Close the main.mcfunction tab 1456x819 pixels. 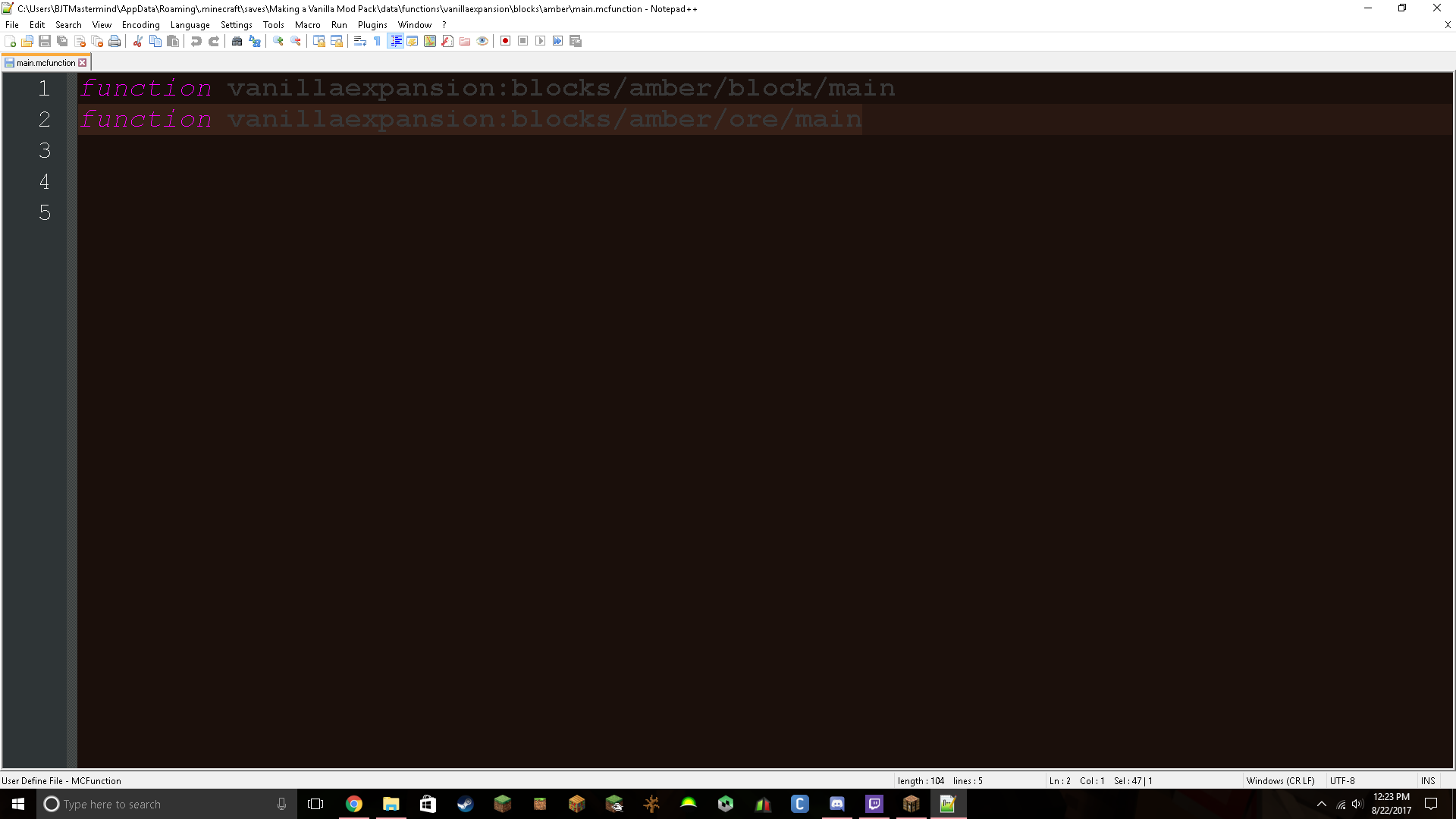[83, 63]
